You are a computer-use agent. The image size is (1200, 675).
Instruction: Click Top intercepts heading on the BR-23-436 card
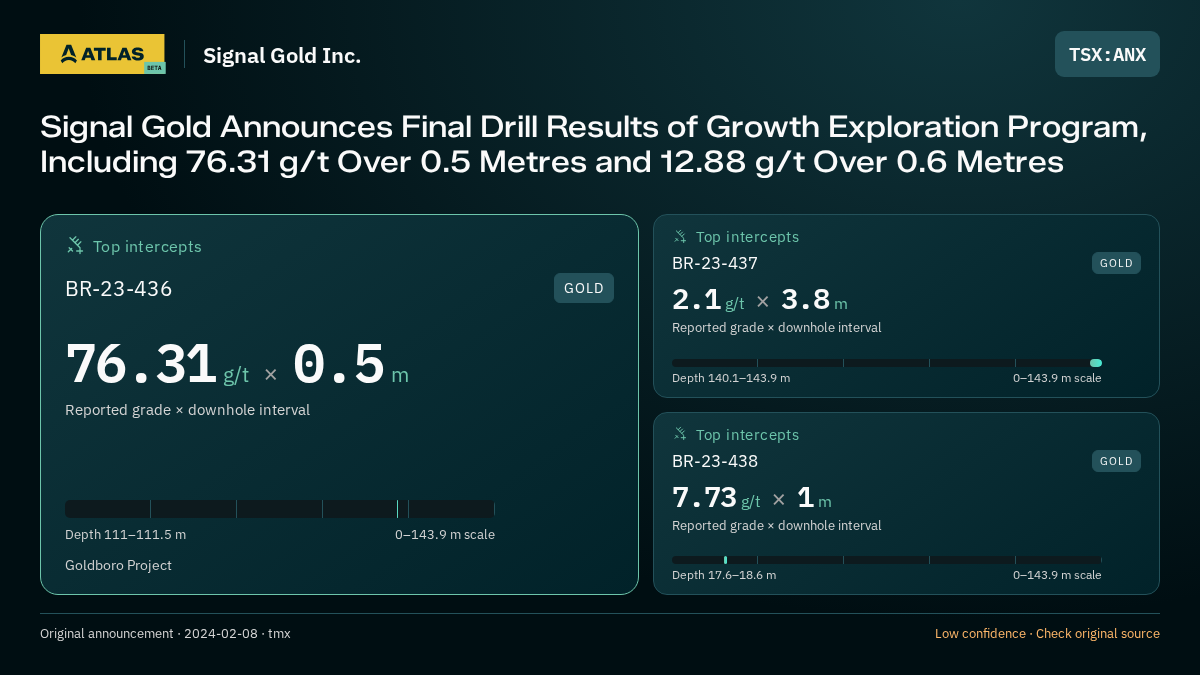click(x=147, y=246)
